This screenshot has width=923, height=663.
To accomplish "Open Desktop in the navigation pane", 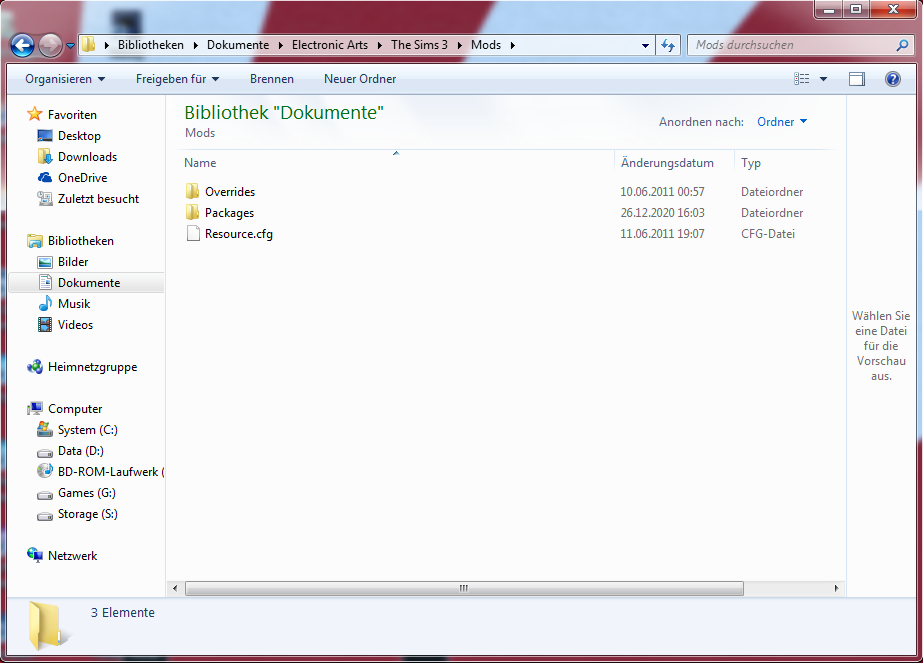I will pos(79,136).
